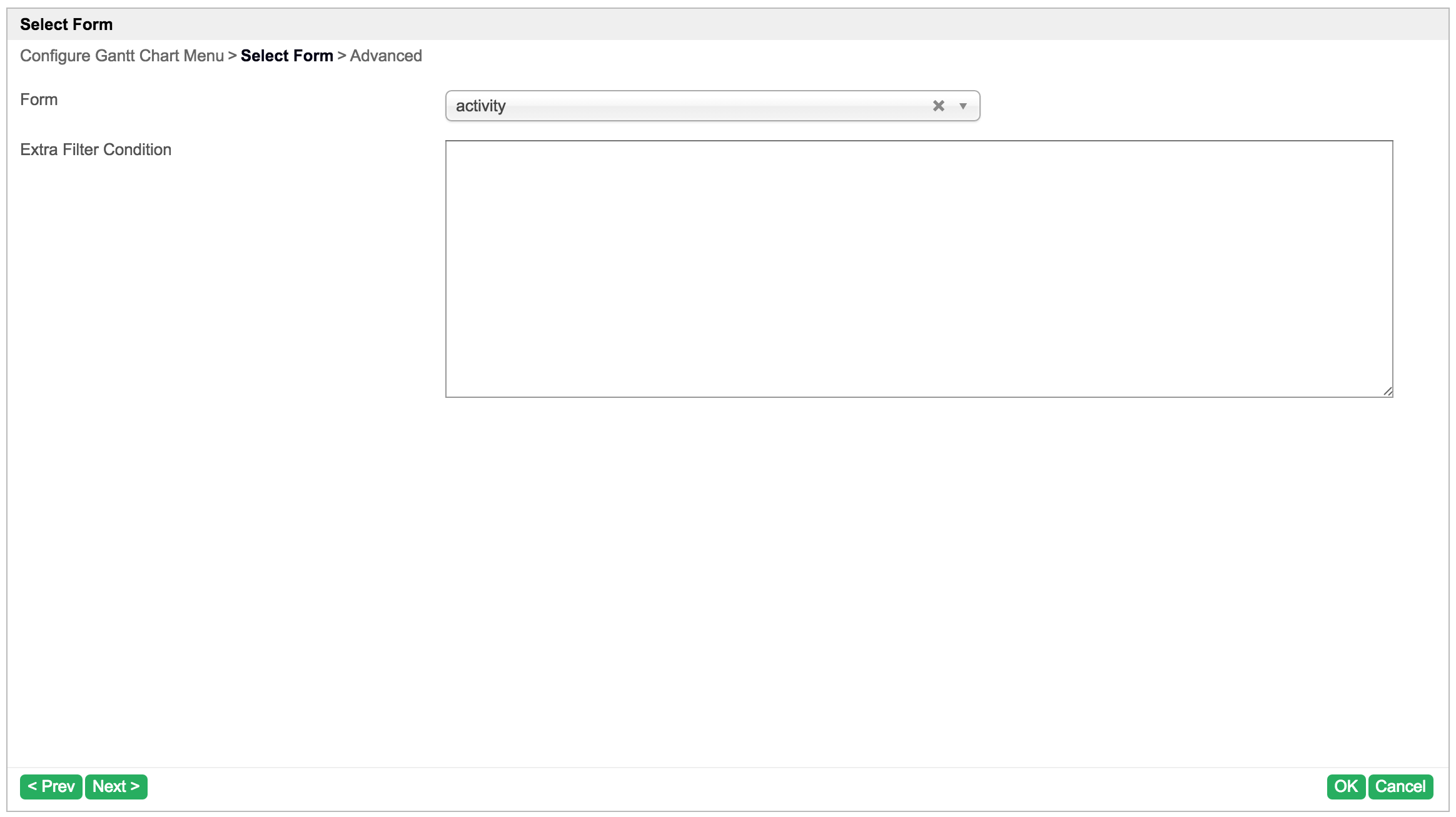Click the Form field label
The height and width of the screenshot is (817, 1456).
tap(39, 99)
